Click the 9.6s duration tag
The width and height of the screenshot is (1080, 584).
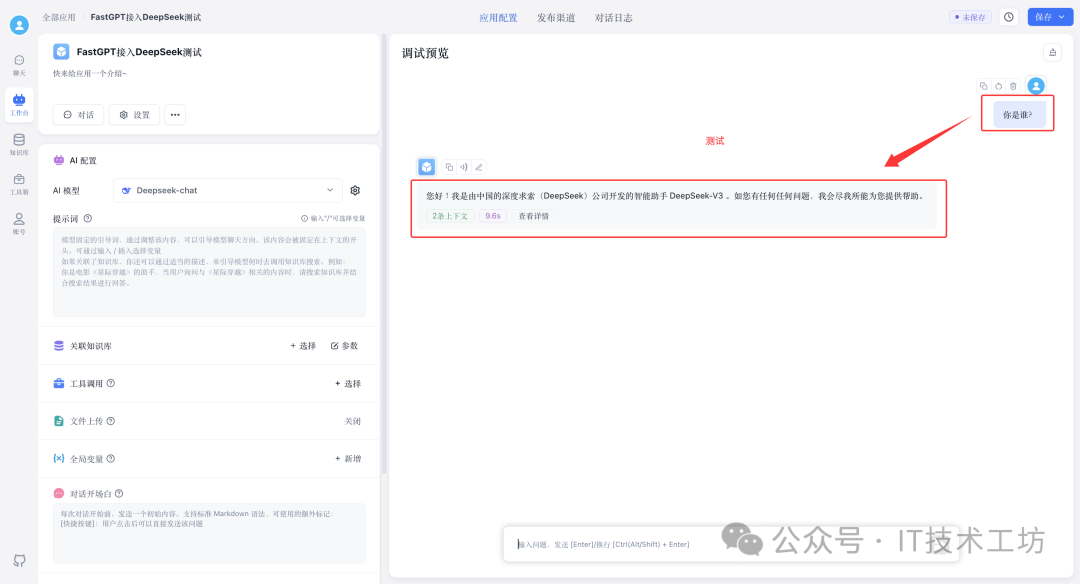492,216
